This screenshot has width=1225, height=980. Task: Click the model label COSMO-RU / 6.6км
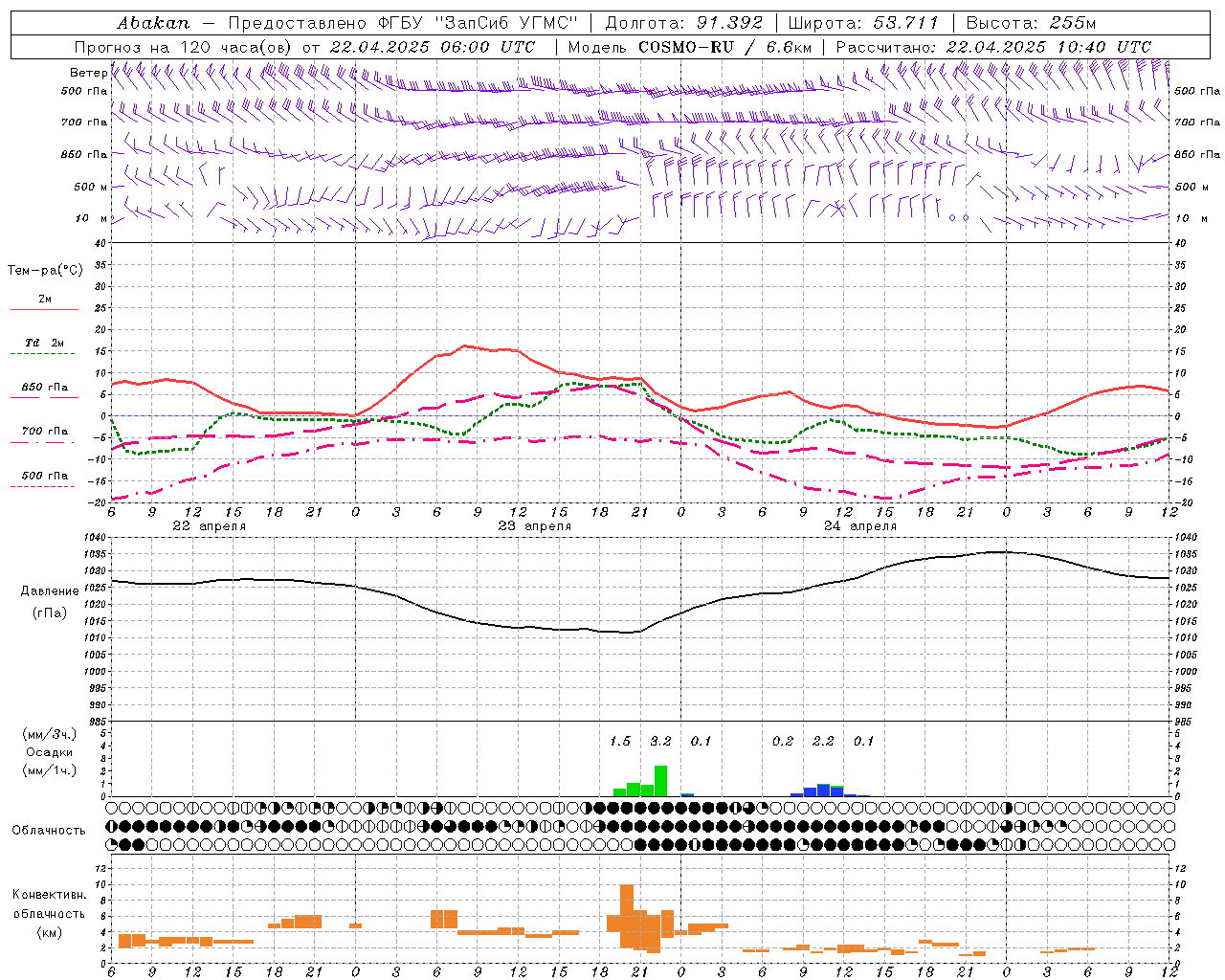[725, 47]
